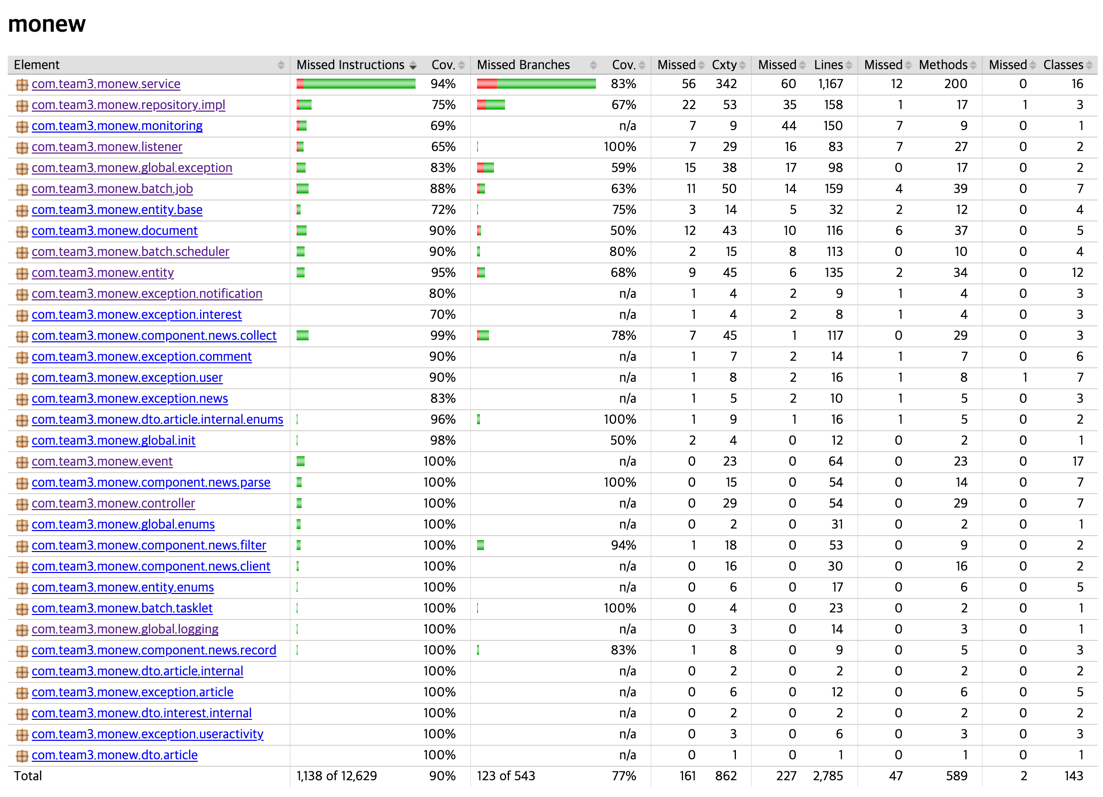Sort table by Element column
Image resolution: width=1103 pixels, height=797 pixels.
37,65
